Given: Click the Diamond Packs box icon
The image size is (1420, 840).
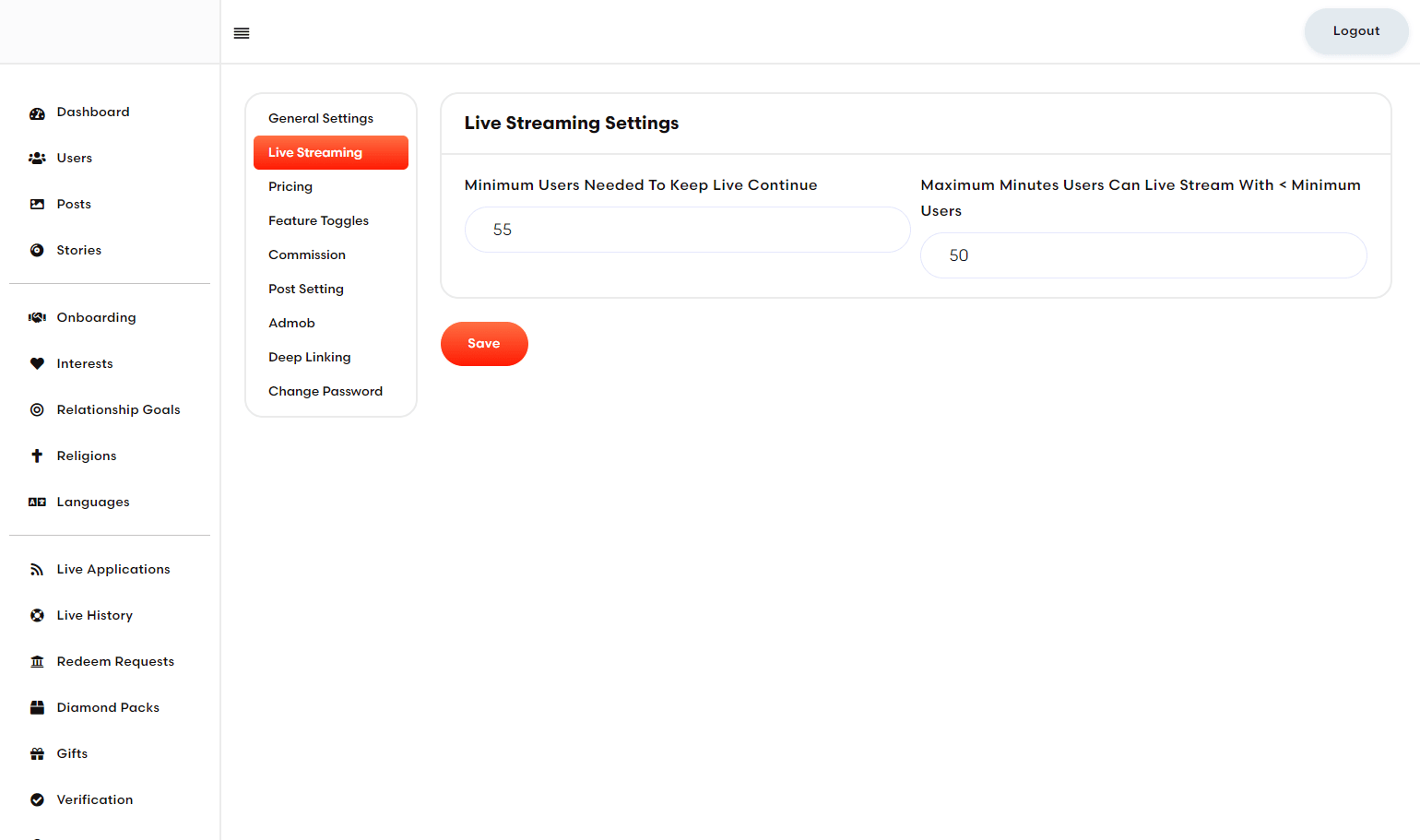Looking at the screenshot, I should point(37,708).
